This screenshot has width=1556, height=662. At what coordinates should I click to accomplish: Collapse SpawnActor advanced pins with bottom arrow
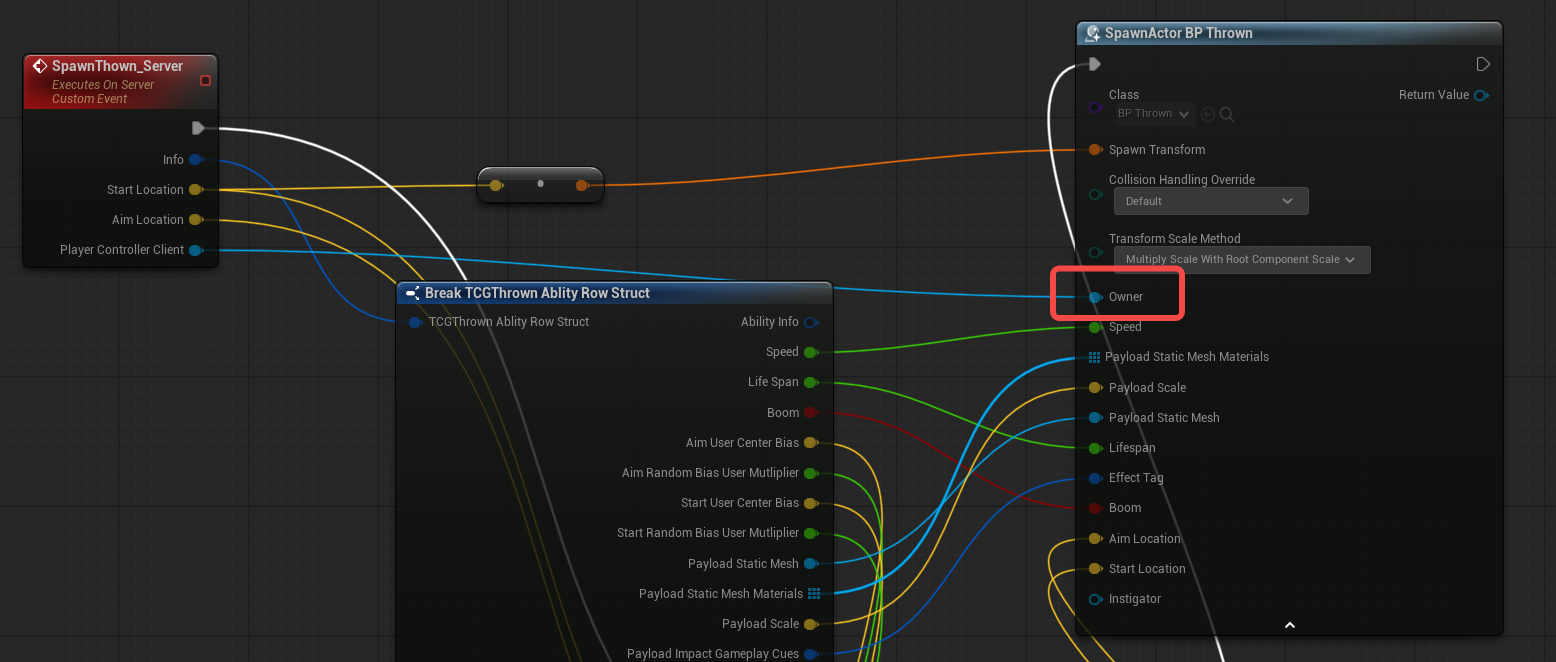[x=1290, y=625]
